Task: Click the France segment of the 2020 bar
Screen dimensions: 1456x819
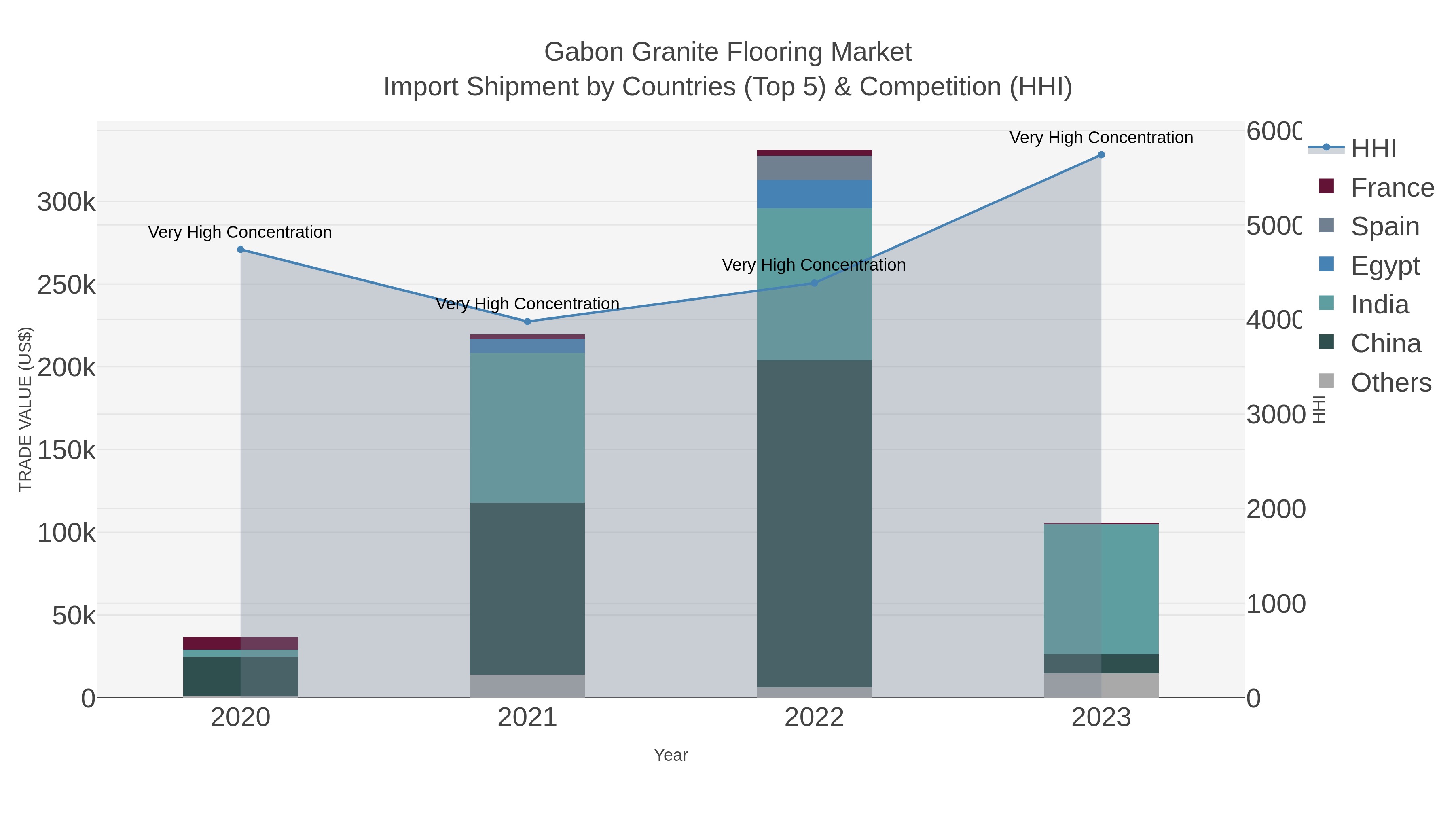Action: (x=241, y=644)
